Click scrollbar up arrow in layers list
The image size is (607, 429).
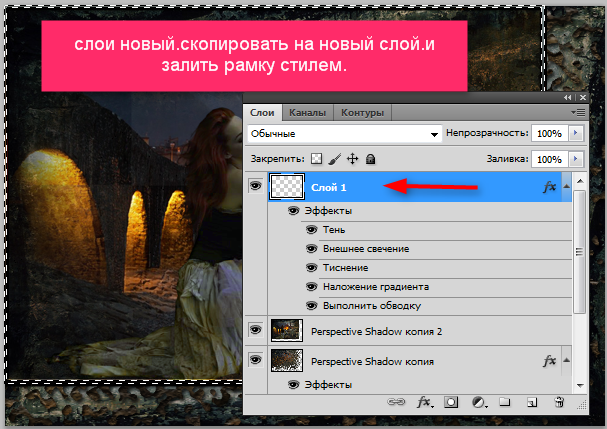580,181
